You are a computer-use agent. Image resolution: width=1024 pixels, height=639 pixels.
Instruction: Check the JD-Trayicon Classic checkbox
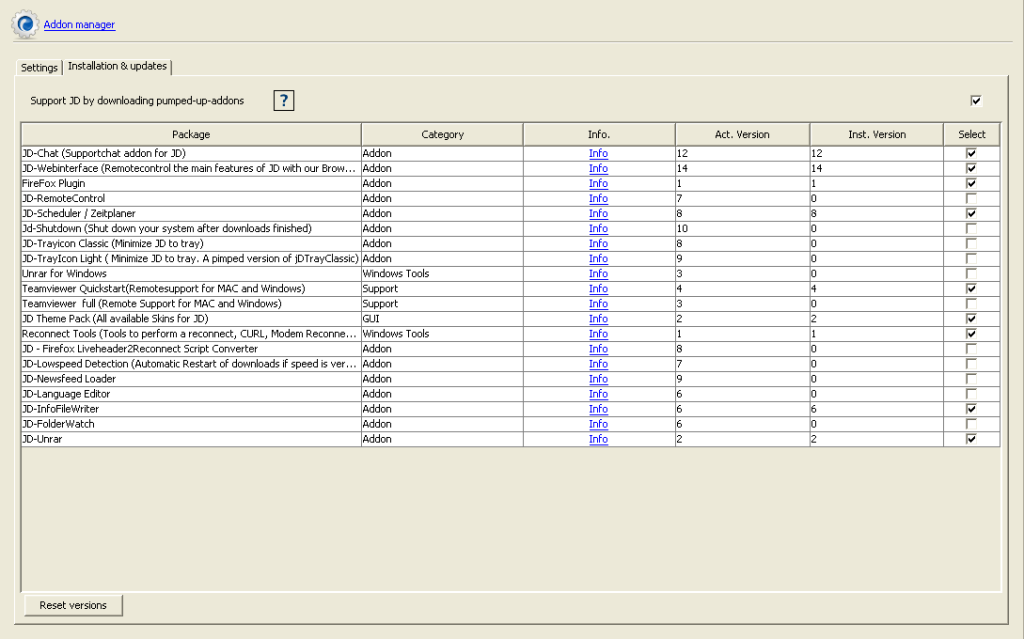click(x=971, y=244)
